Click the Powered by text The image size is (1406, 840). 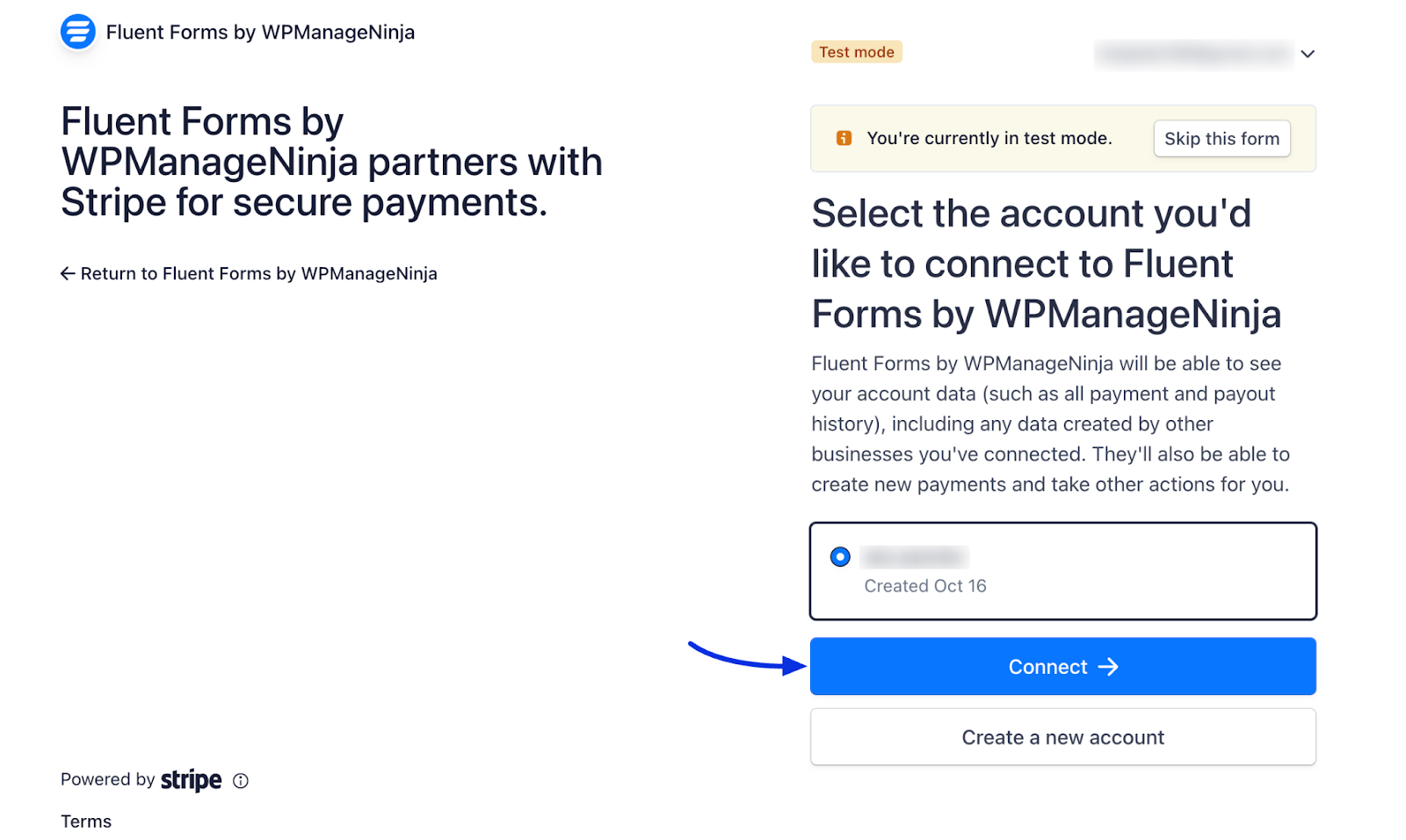pos(107,779)
